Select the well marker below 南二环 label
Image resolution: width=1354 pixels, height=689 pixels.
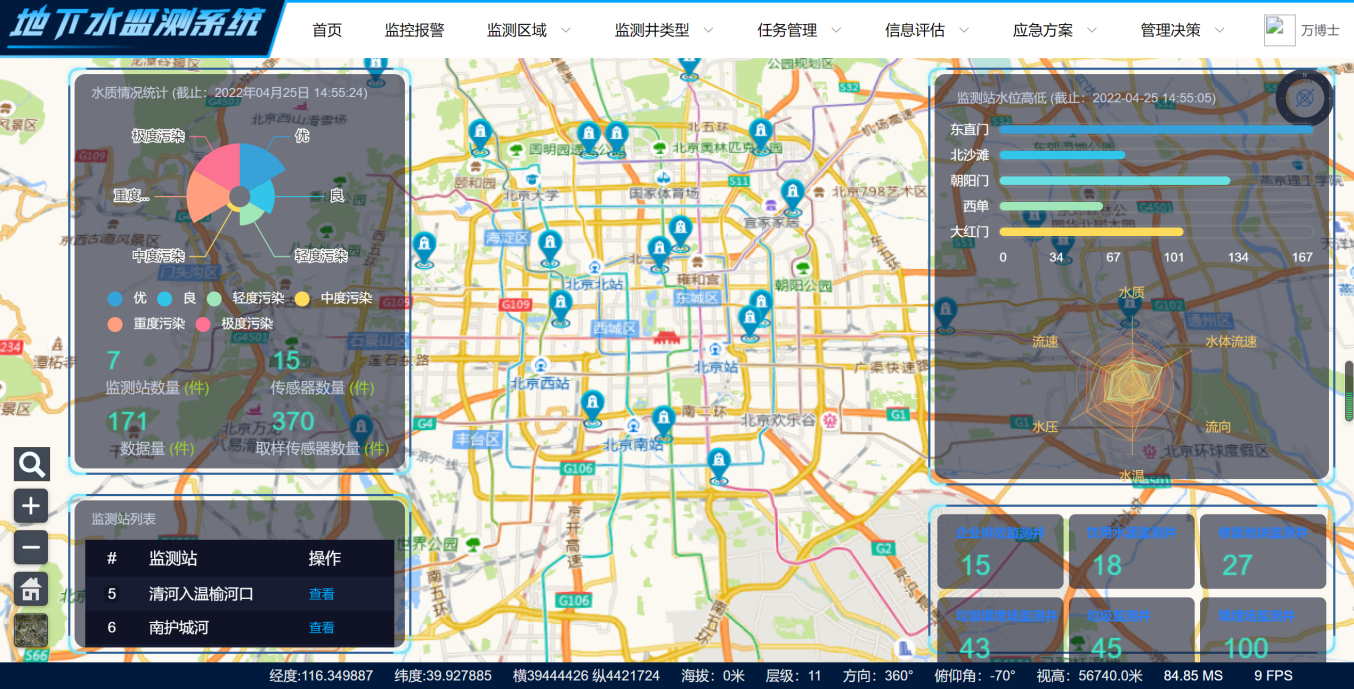point(718,466)
